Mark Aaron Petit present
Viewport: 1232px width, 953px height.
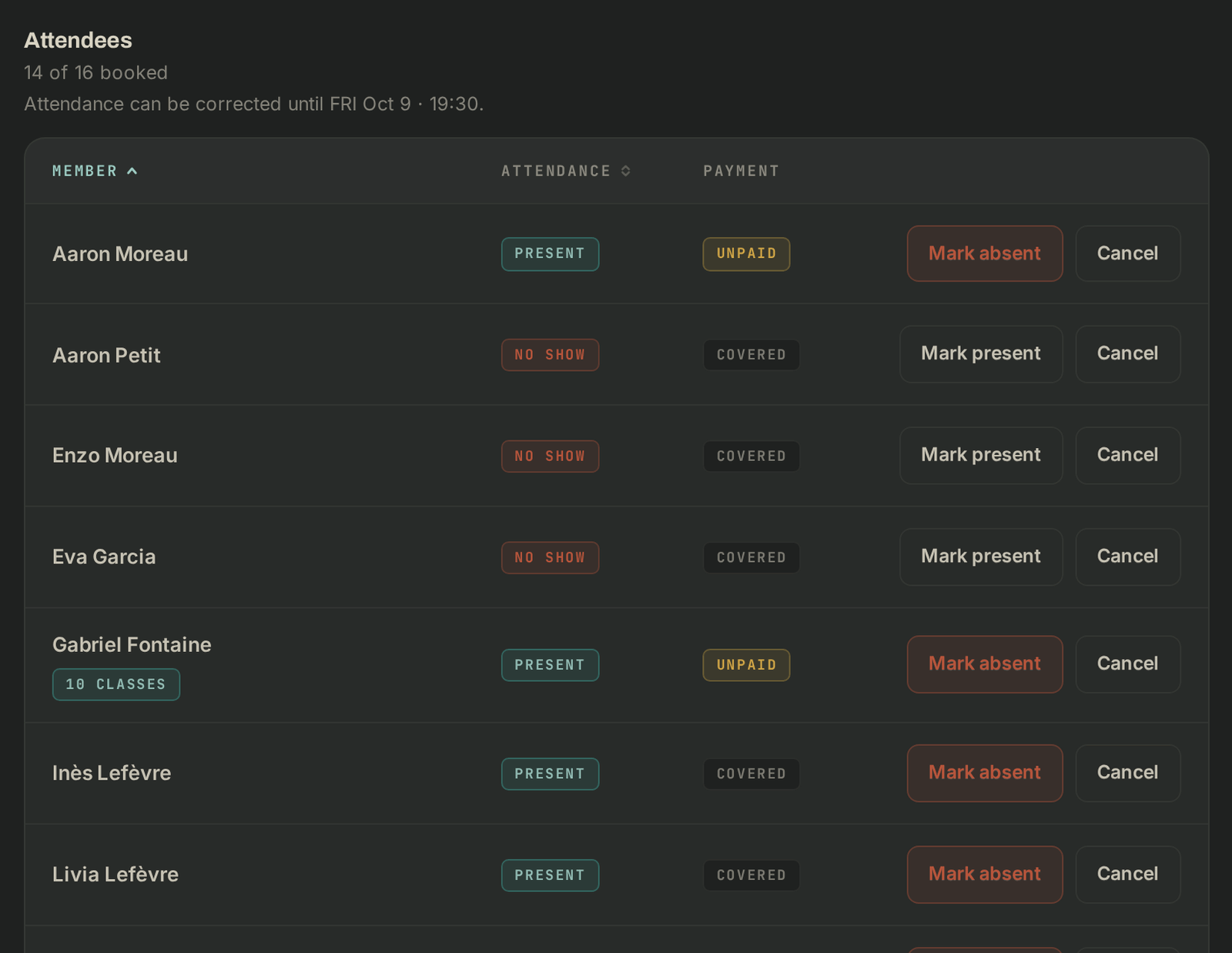coord(981,354)
